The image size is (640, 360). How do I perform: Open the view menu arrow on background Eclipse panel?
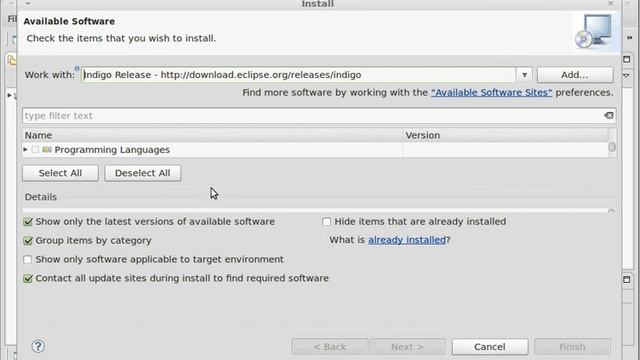tap(626, 76)
